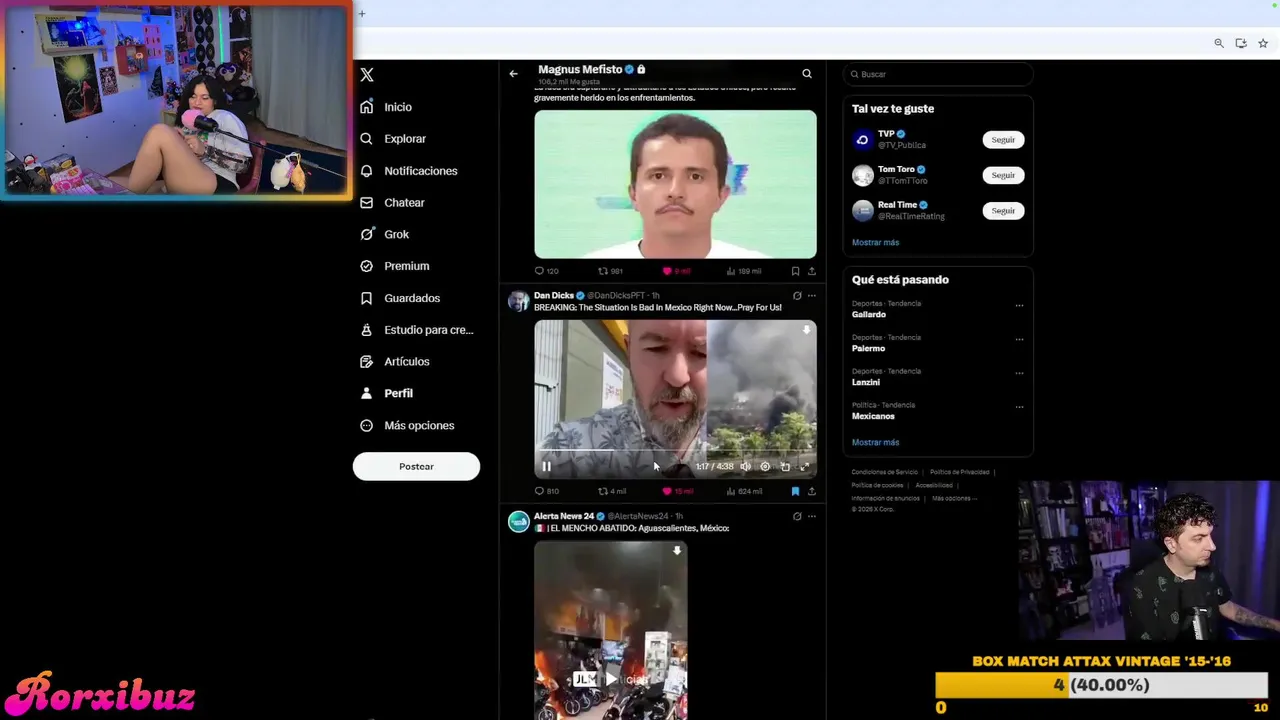Screen dimensions: 1280x720
Task: Expand Dan Dicks video to fullscreen
Action: pyautogui.click(x=804, y=466)
